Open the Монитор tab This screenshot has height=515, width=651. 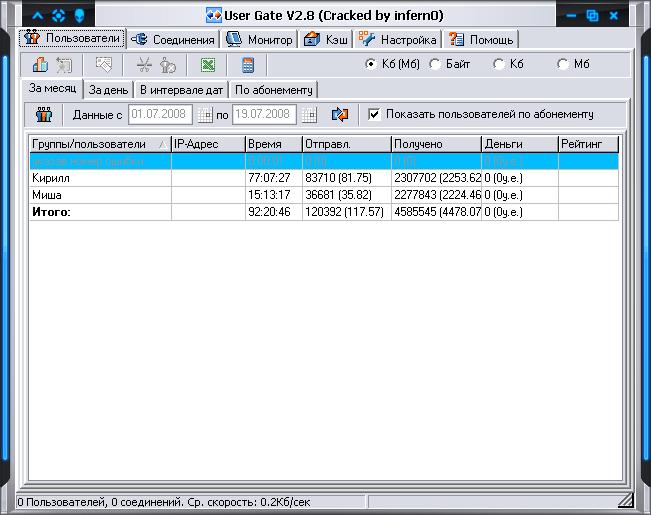coord(259,39)
